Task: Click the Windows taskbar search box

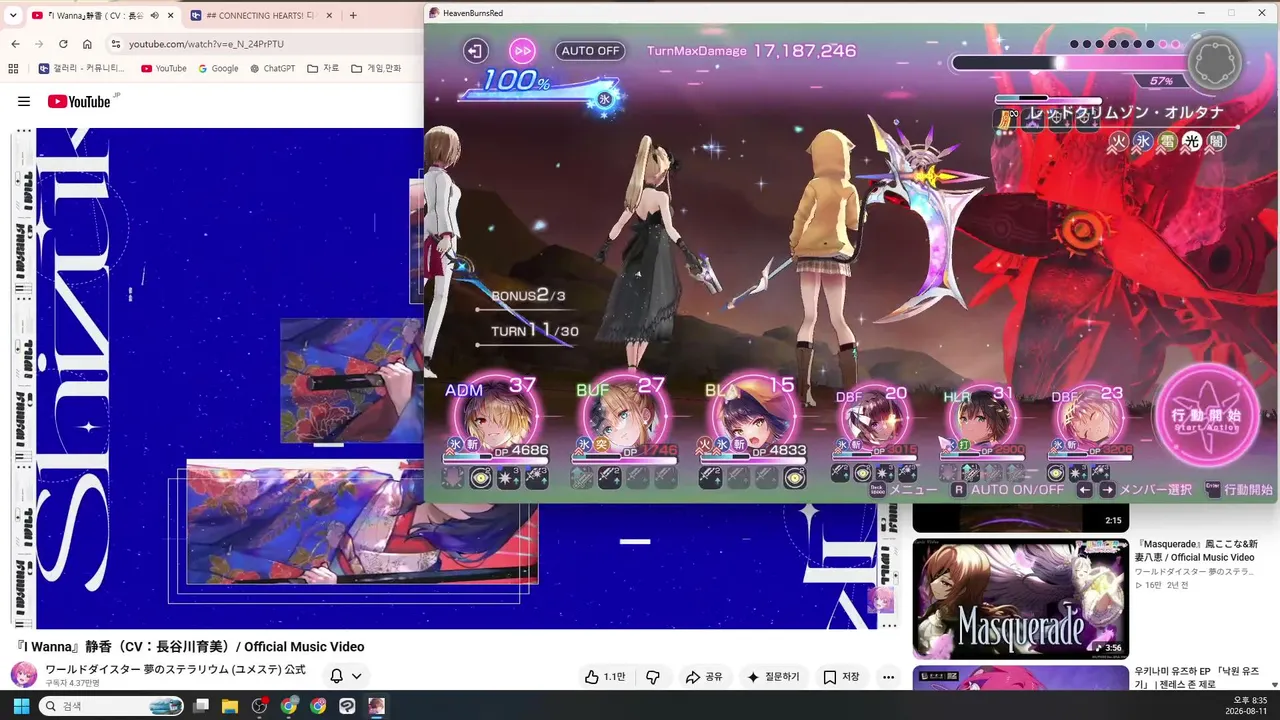Action: [x=111, y=706]
